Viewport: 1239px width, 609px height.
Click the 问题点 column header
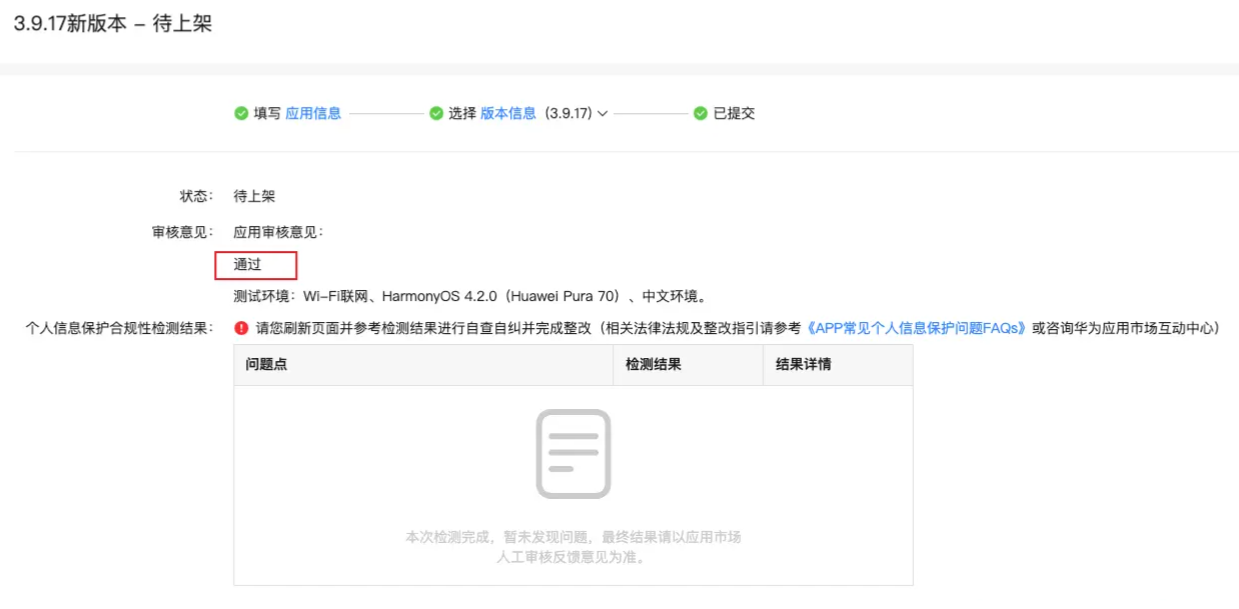267,365
